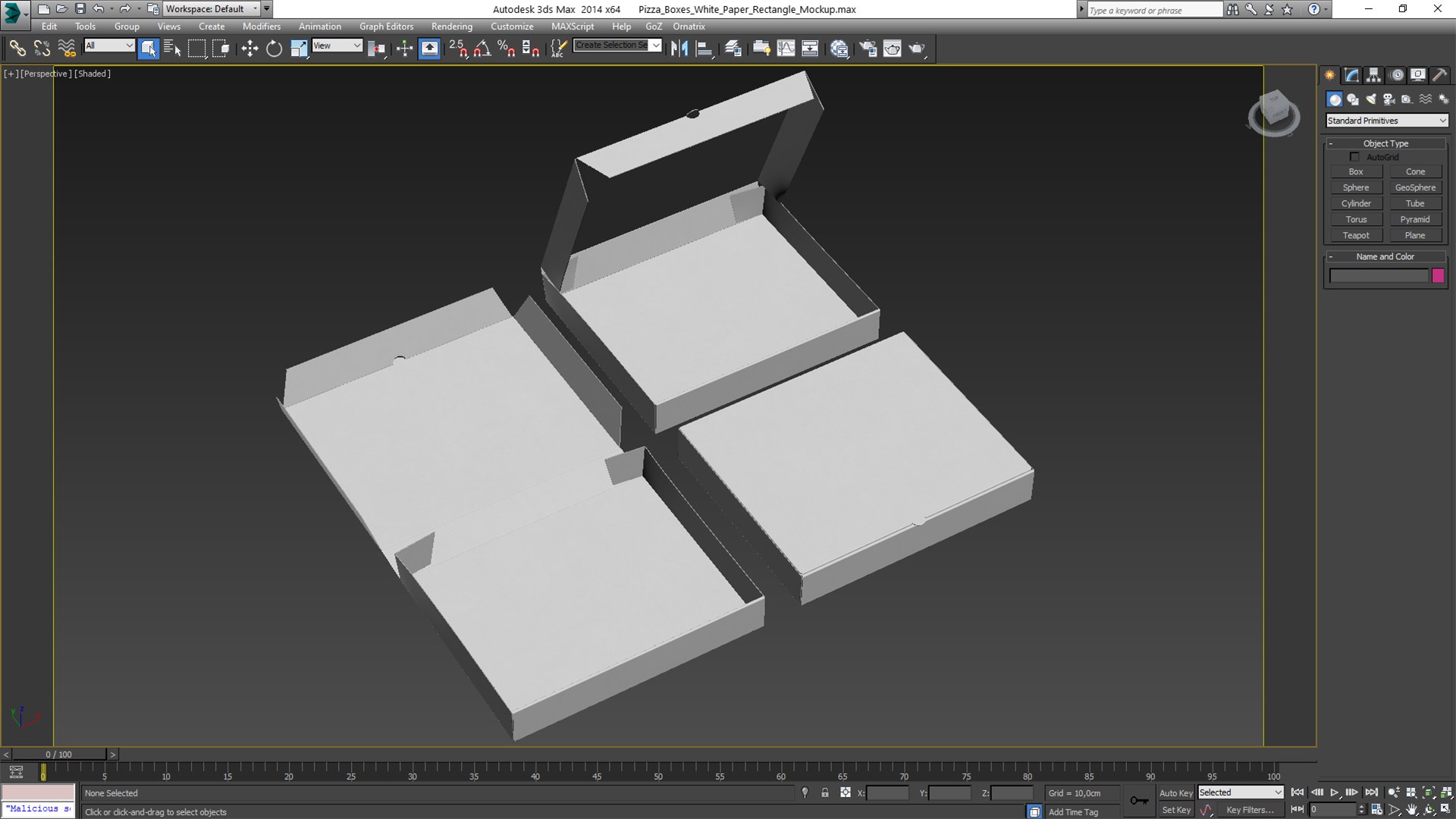Choose the Rectangular Selection Region tool

196,49
